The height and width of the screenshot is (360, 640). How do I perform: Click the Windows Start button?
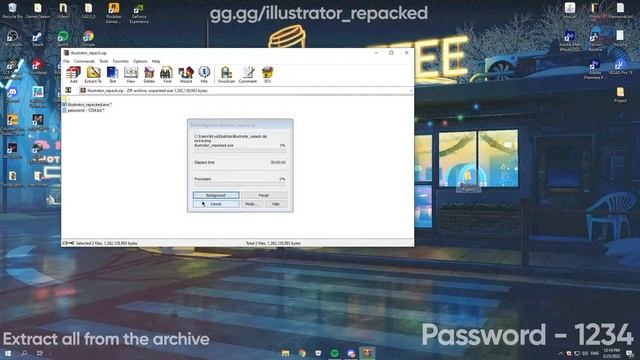(7, 353)
